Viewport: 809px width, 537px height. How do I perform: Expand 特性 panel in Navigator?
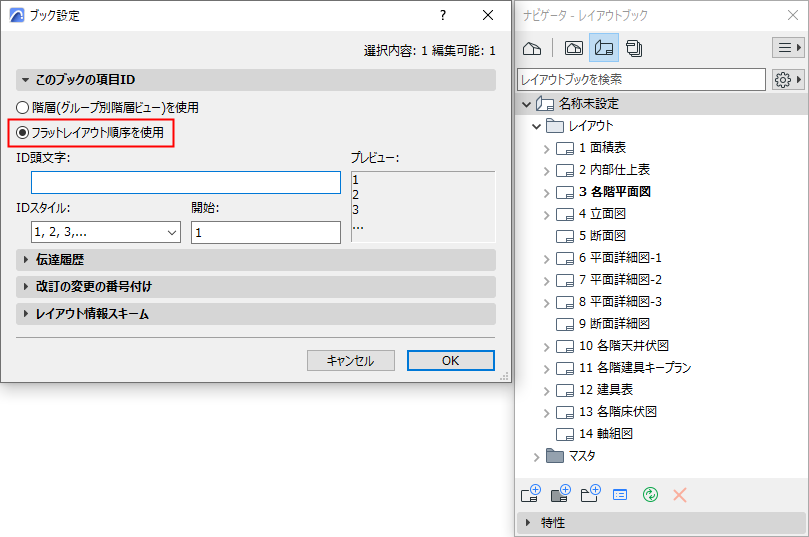click(x=528, y=523)
